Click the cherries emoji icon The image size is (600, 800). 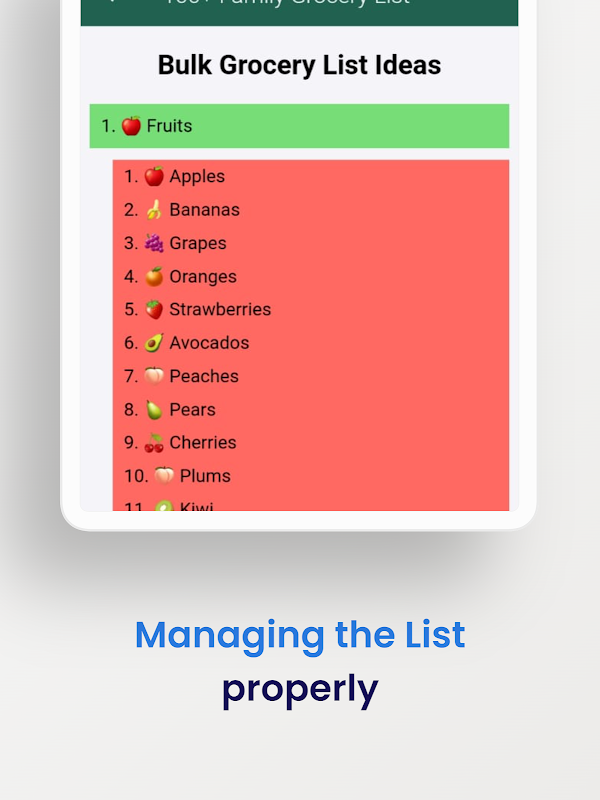(154, 443)
